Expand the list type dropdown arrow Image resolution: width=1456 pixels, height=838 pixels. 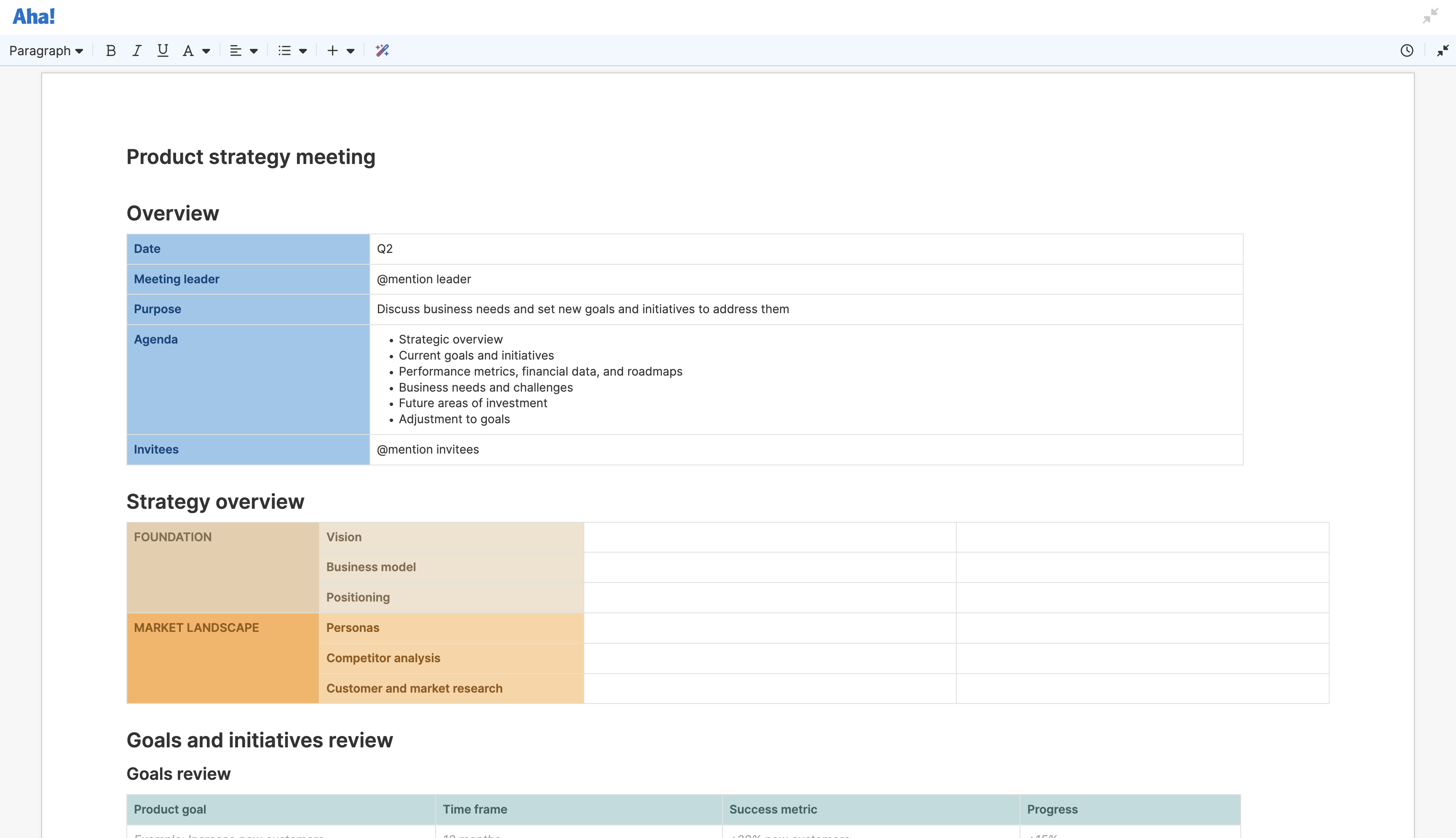[303, 51]
